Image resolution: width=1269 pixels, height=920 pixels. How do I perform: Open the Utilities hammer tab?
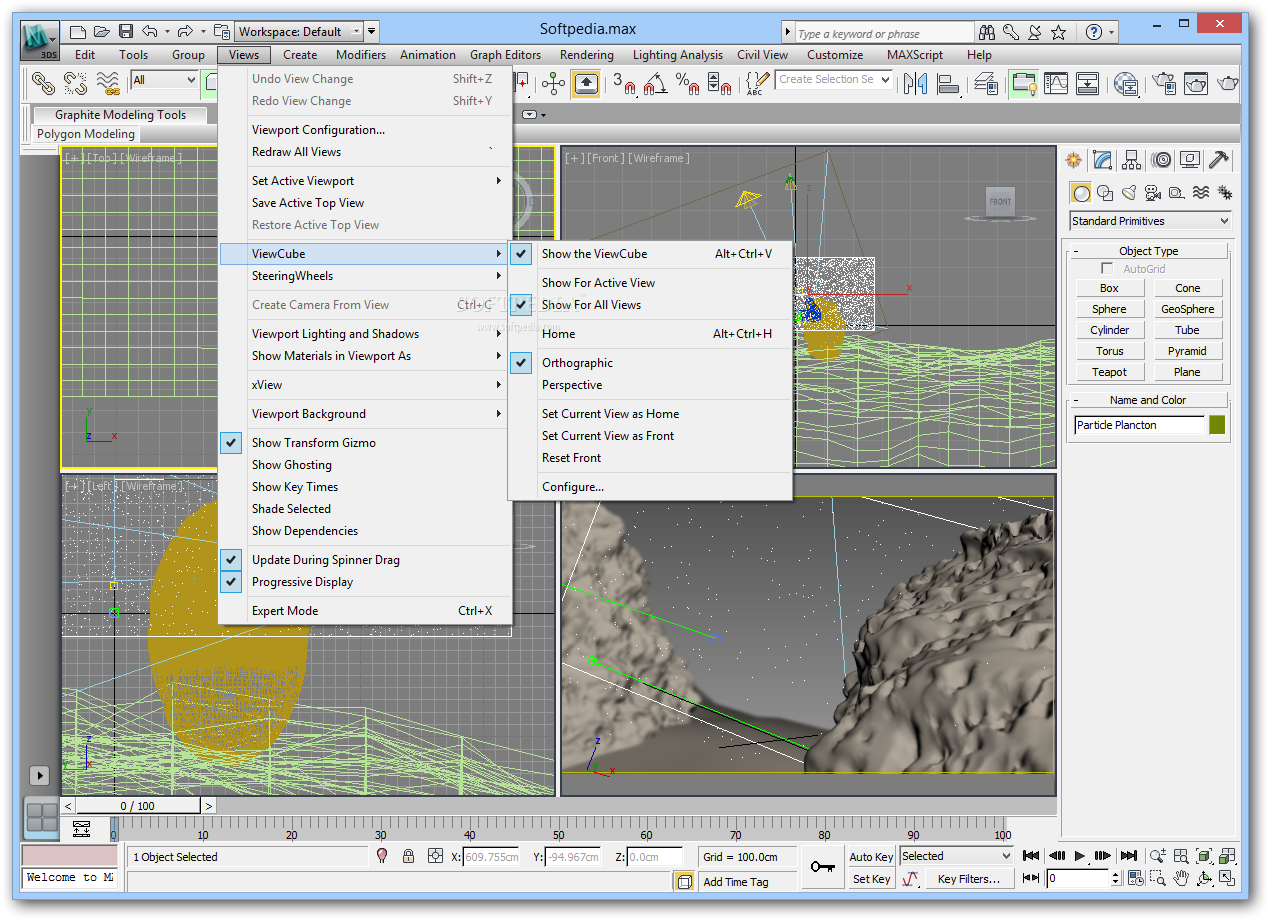[1219, 160]
